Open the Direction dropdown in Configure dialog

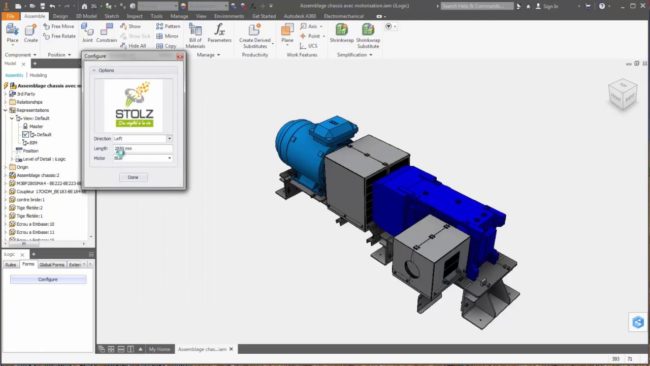(169, 138)
